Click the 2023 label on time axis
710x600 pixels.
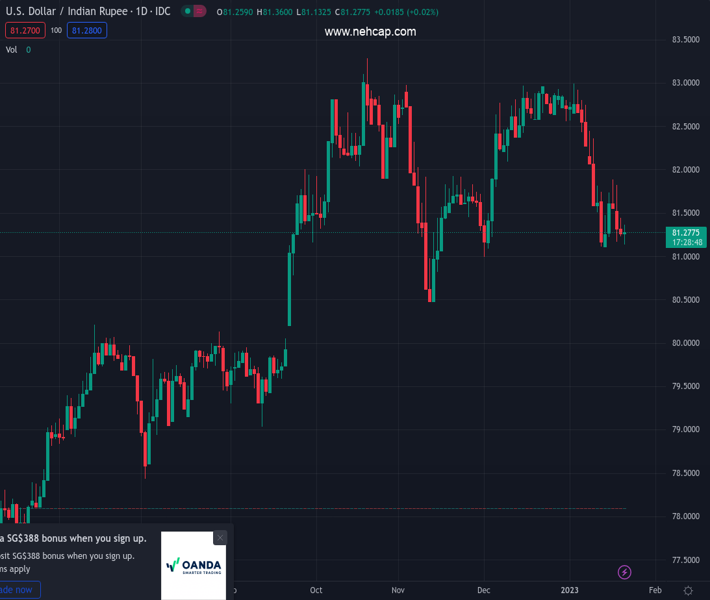(x=570, y=591)
